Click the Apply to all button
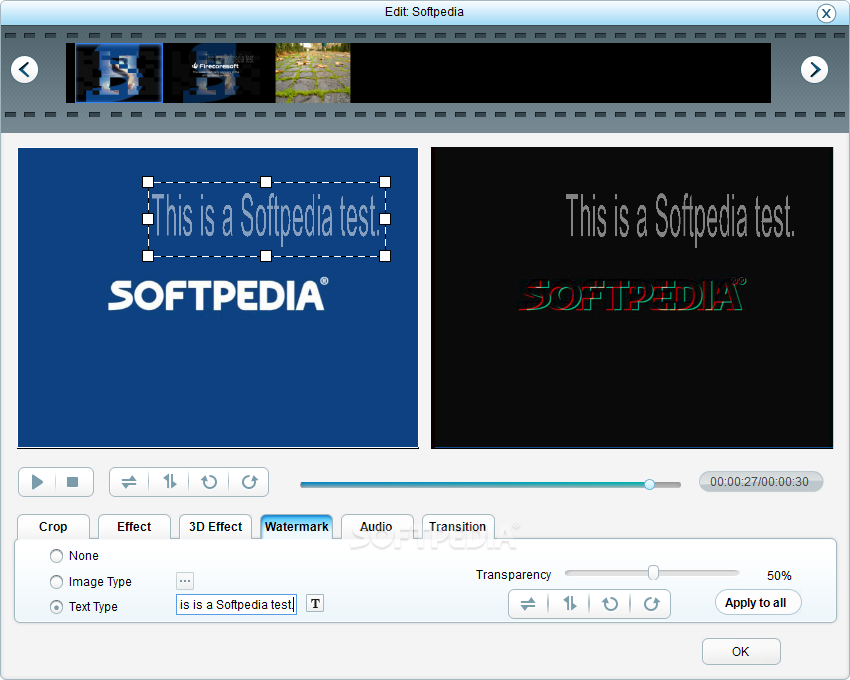Viewport: 850px width, 680px height. [758, 602]
